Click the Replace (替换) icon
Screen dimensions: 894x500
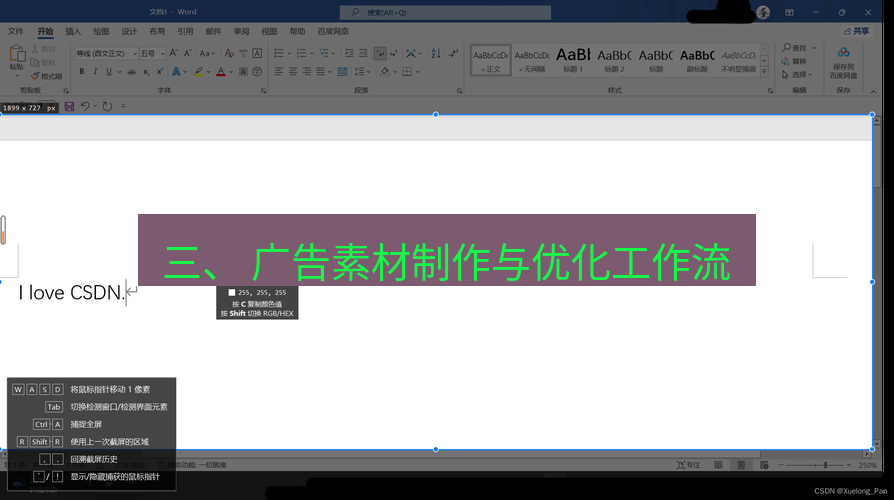pos(786,61)
